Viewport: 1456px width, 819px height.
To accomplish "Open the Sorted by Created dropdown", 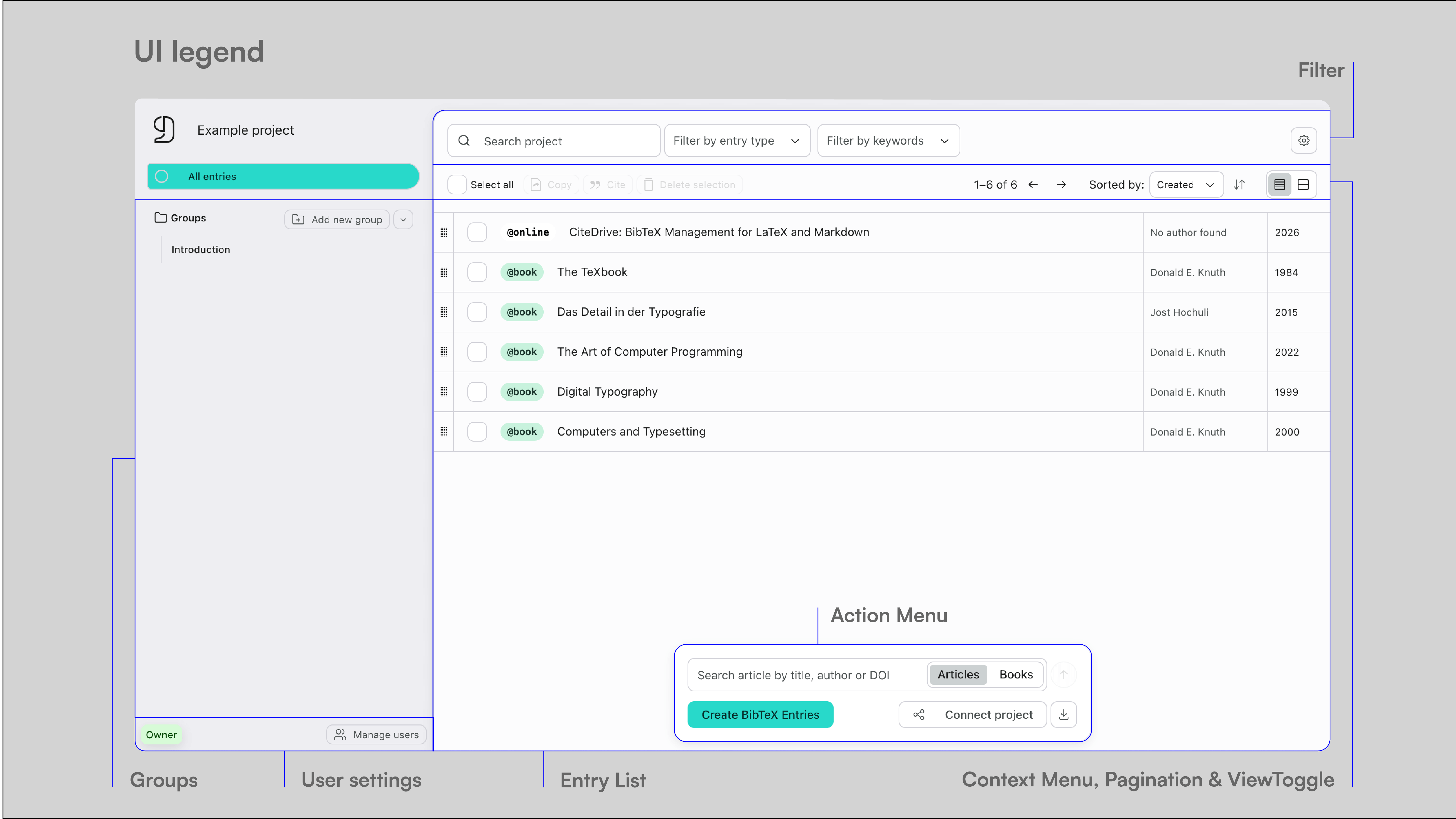I will (x=1186, y=185).
